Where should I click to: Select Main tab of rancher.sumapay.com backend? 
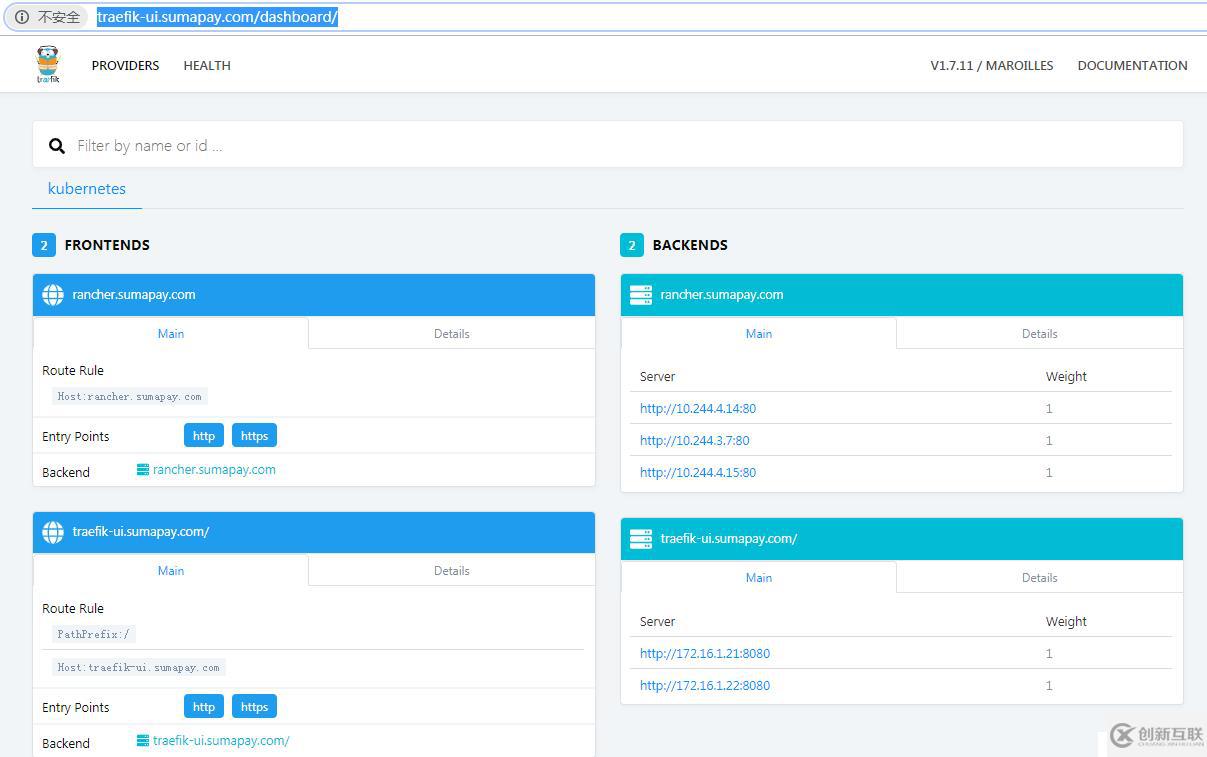tap(759, 333)
